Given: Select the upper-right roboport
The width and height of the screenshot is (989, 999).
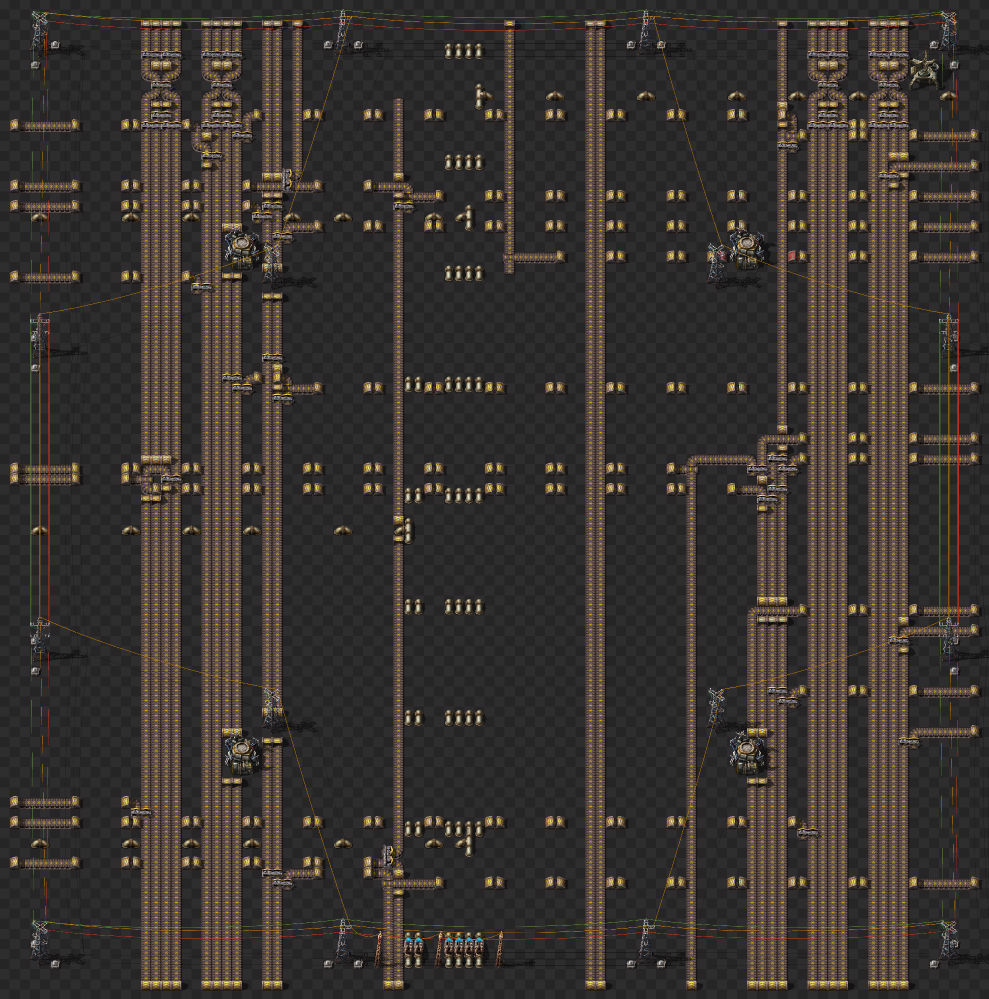Looking at the screenshot, I should click(x=746, y=246).
